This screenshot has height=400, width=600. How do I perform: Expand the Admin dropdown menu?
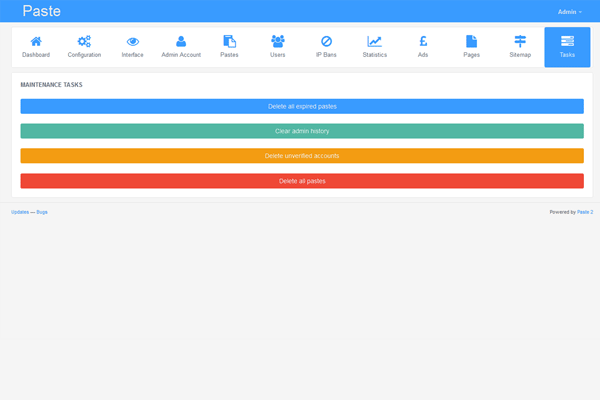(569, 11)
